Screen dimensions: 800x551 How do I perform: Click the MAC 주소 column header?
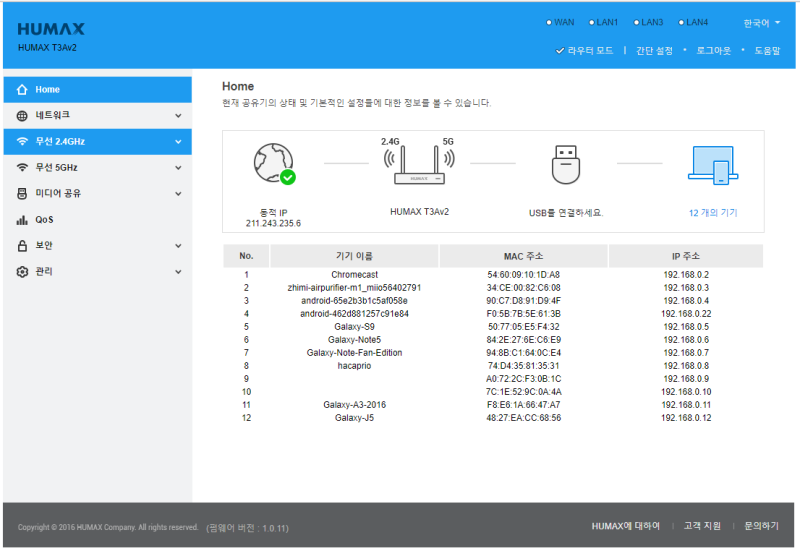tap(523, 256)
